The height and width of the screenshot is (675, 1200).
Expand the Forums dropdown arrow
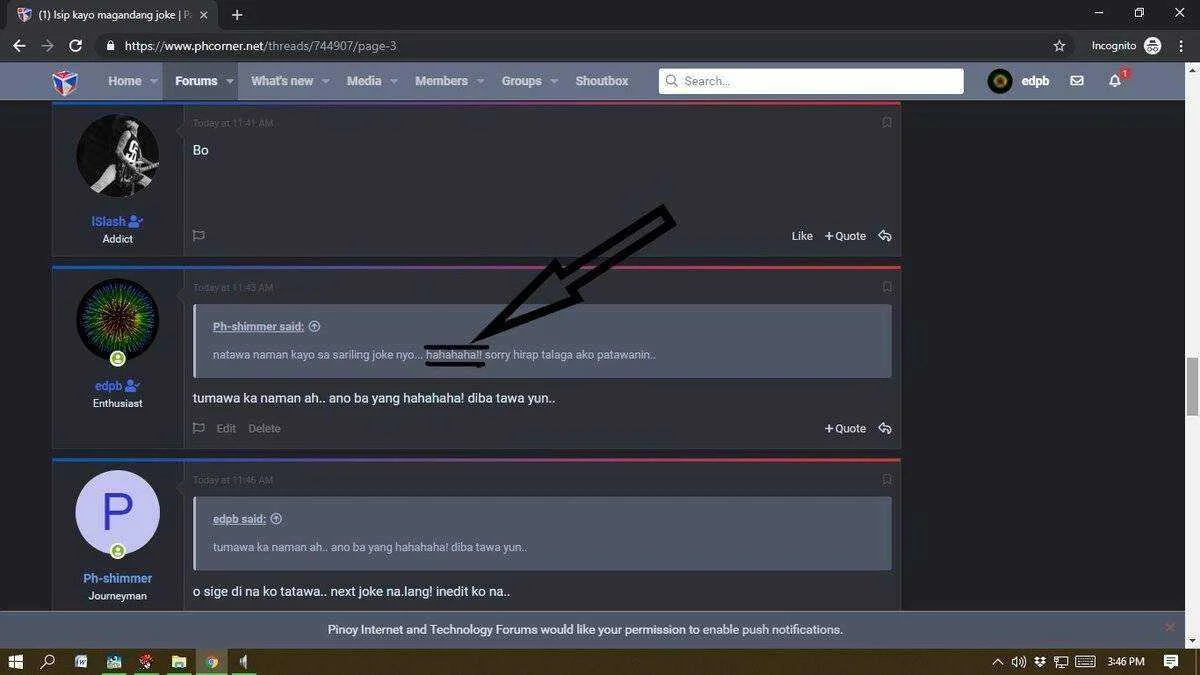pos(230,81)
